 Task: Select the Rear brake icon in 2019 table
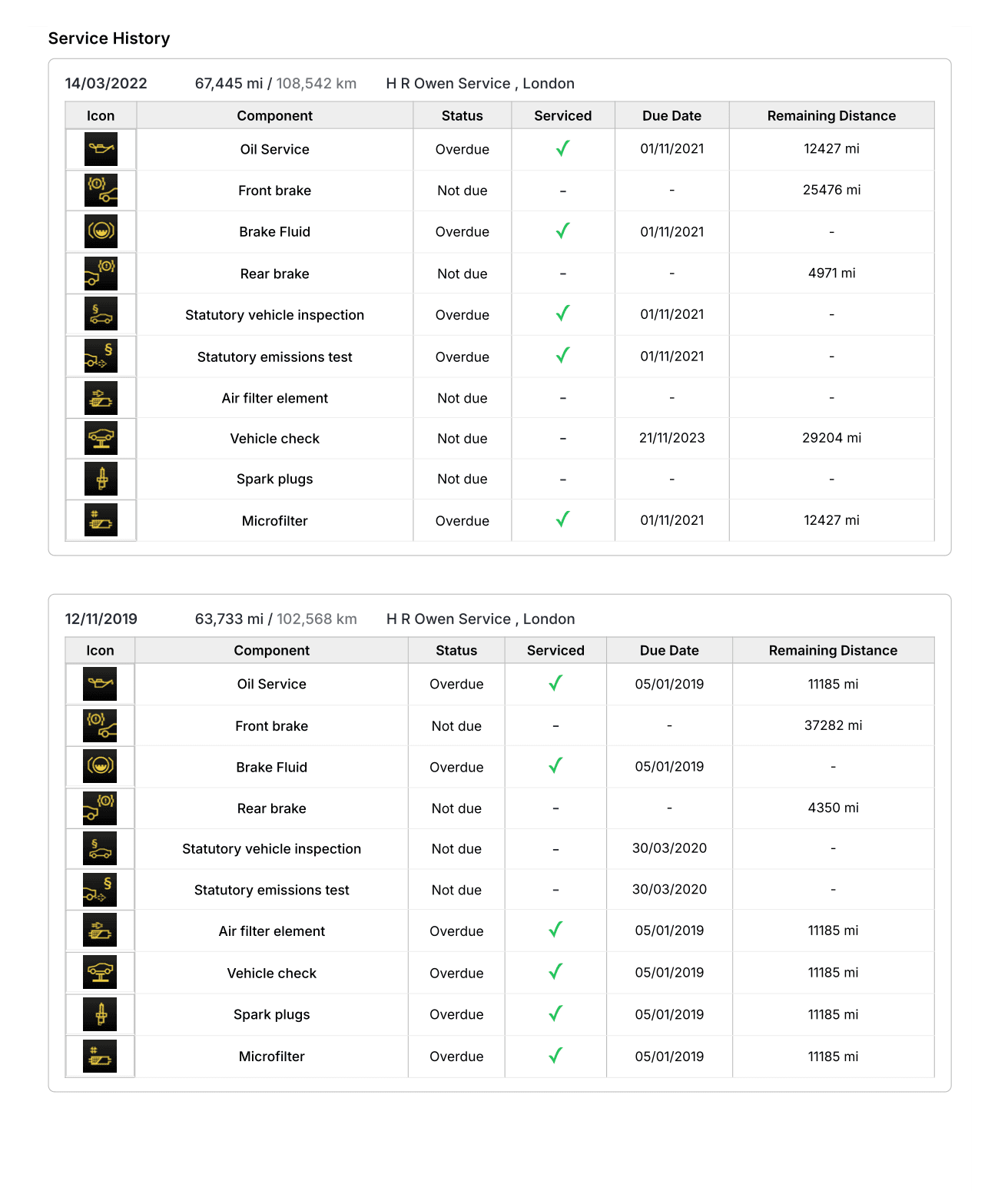99,808
